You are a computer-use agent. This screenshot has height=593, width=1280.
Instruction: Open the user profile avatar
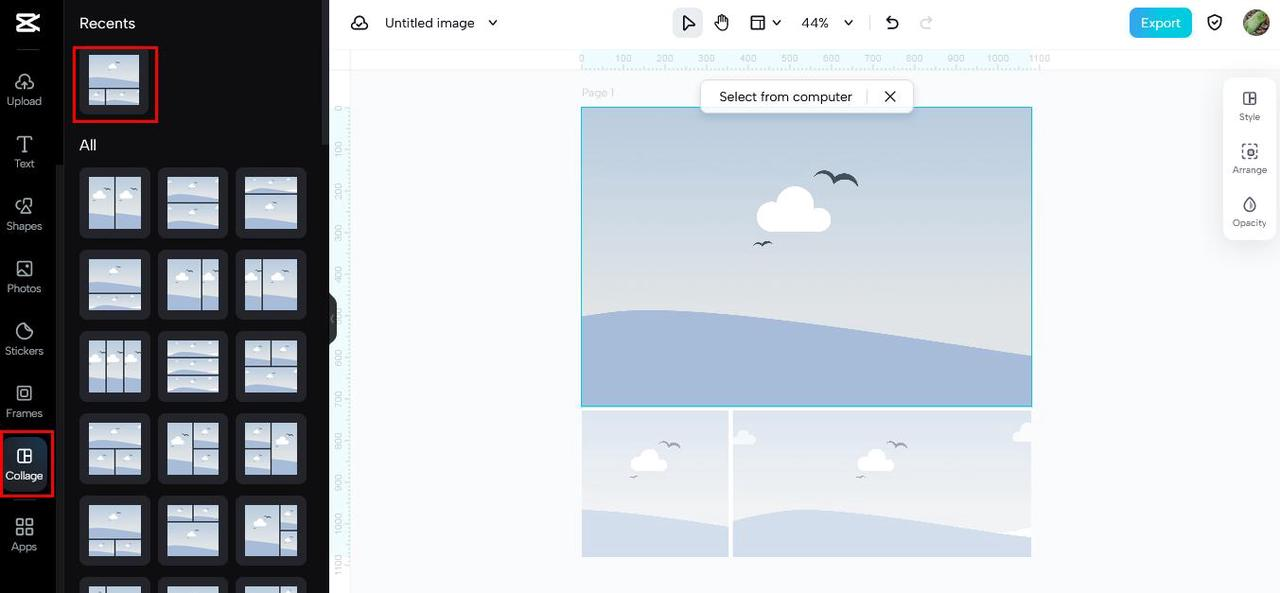[x=1256, y=22]
